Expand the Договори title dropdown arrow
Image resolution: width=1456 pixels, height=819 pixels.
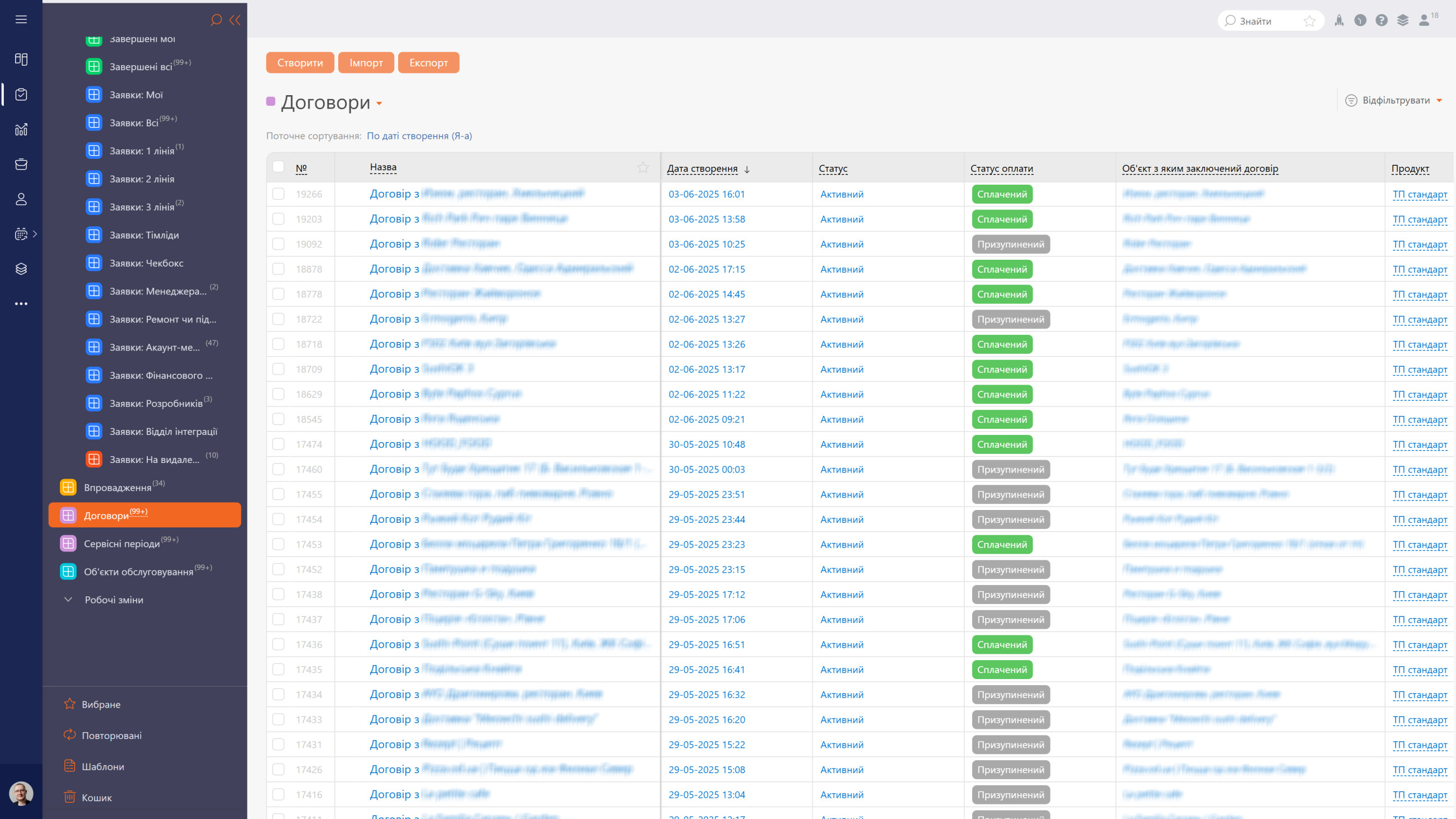(379, 104)
